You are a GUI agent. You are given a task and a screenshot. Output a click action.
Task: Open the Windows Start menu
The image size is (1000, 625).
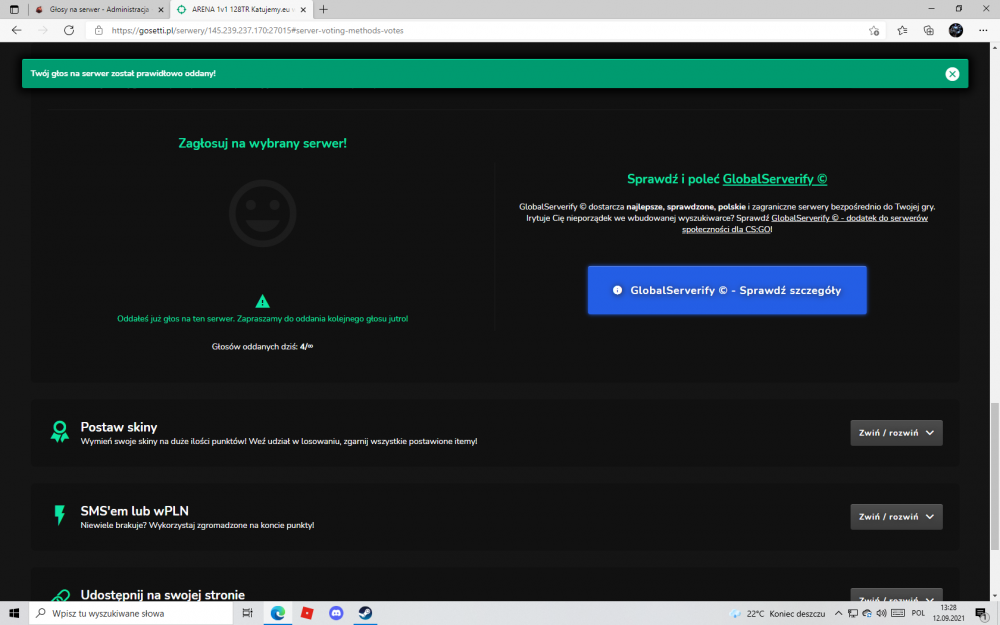pos(14,613)
